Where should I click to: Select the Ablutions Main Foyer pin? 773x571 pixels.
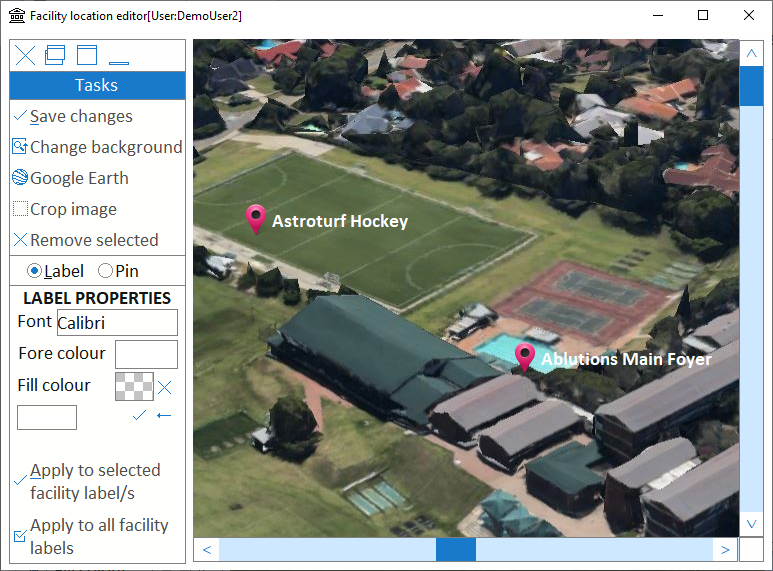pyautogui.click(x=525, y=356)
